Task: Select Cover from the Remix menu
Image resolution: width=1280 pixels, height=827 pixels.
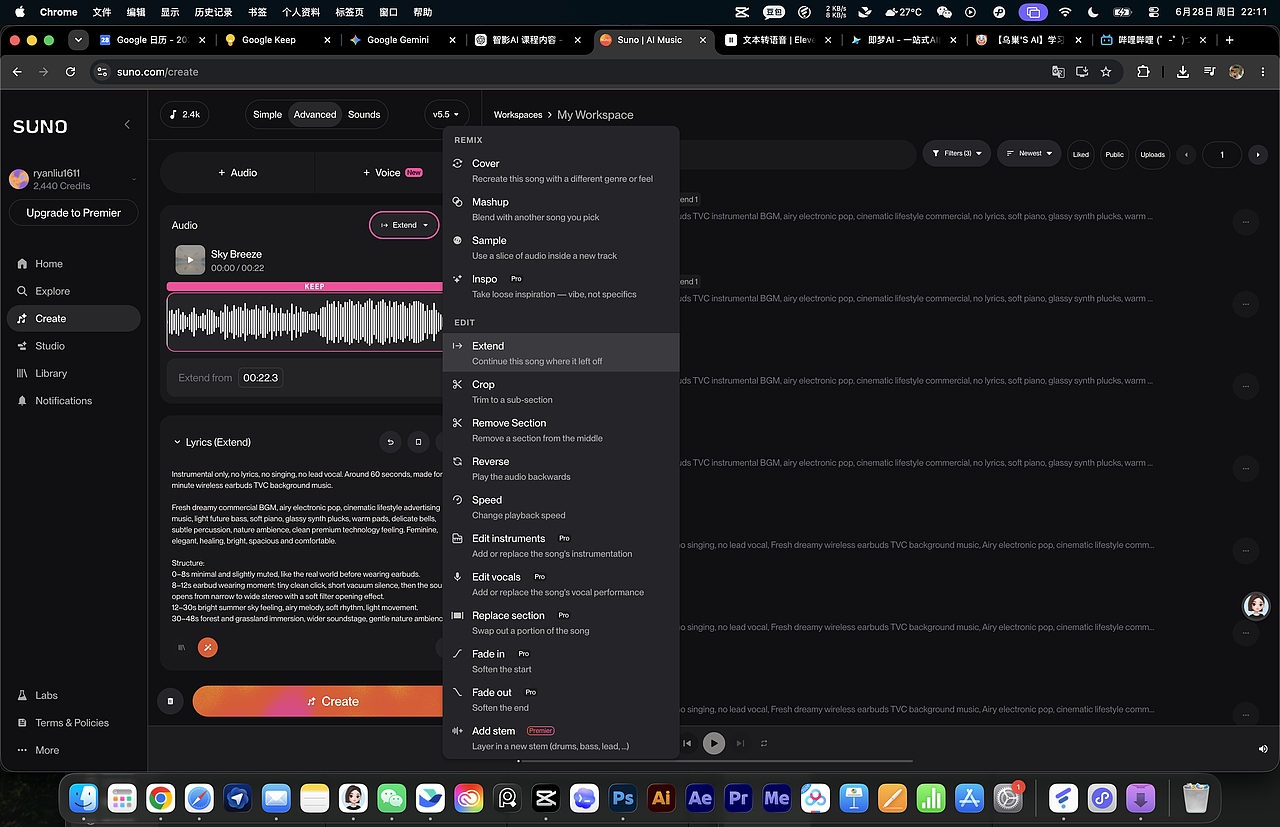Action: (561, 170)
